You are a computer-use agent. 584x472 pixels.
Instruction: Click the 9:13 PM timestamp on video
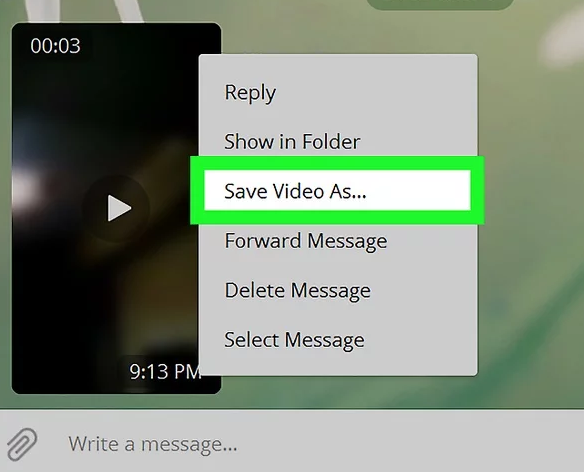[x=165, y=371]
